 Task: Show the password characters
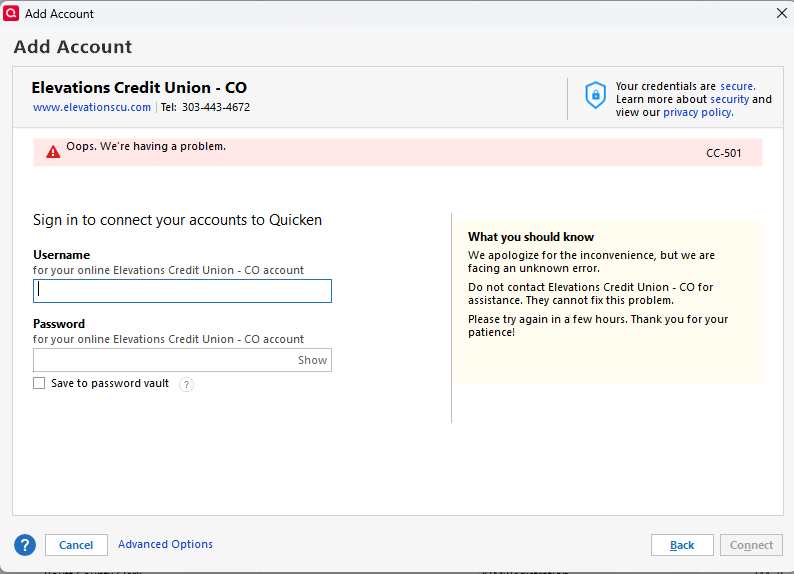[x=312, y=360]
